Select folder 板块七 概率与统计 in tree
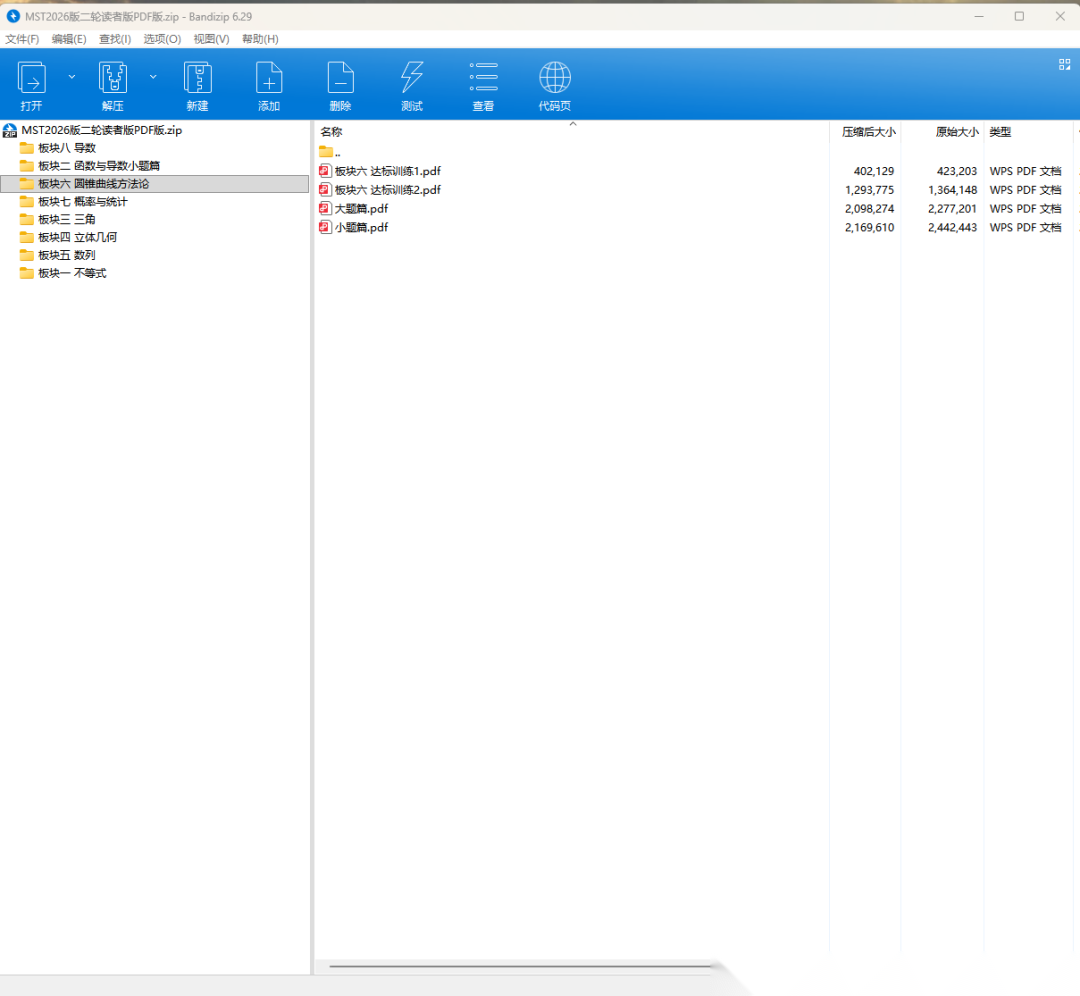The width and height of the screenshot is (1080, 996). click(82, 202)
